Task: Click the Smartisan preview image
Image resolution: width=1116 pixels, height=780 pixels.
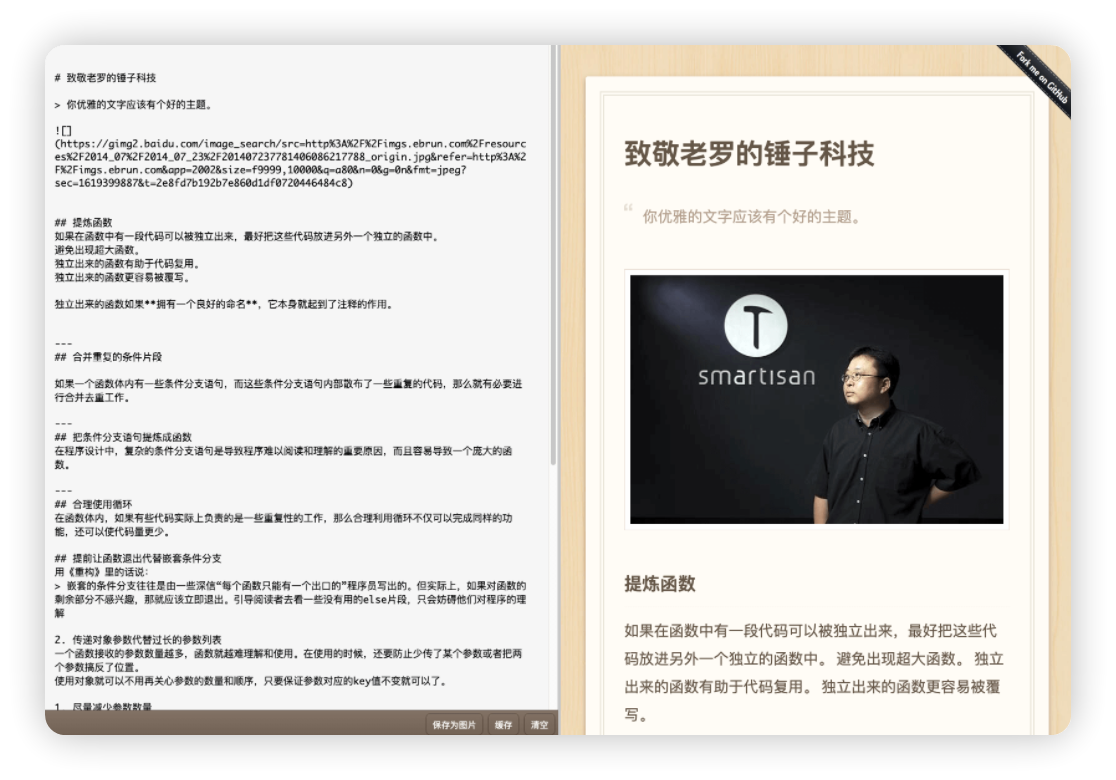Action: coord(816,399)
